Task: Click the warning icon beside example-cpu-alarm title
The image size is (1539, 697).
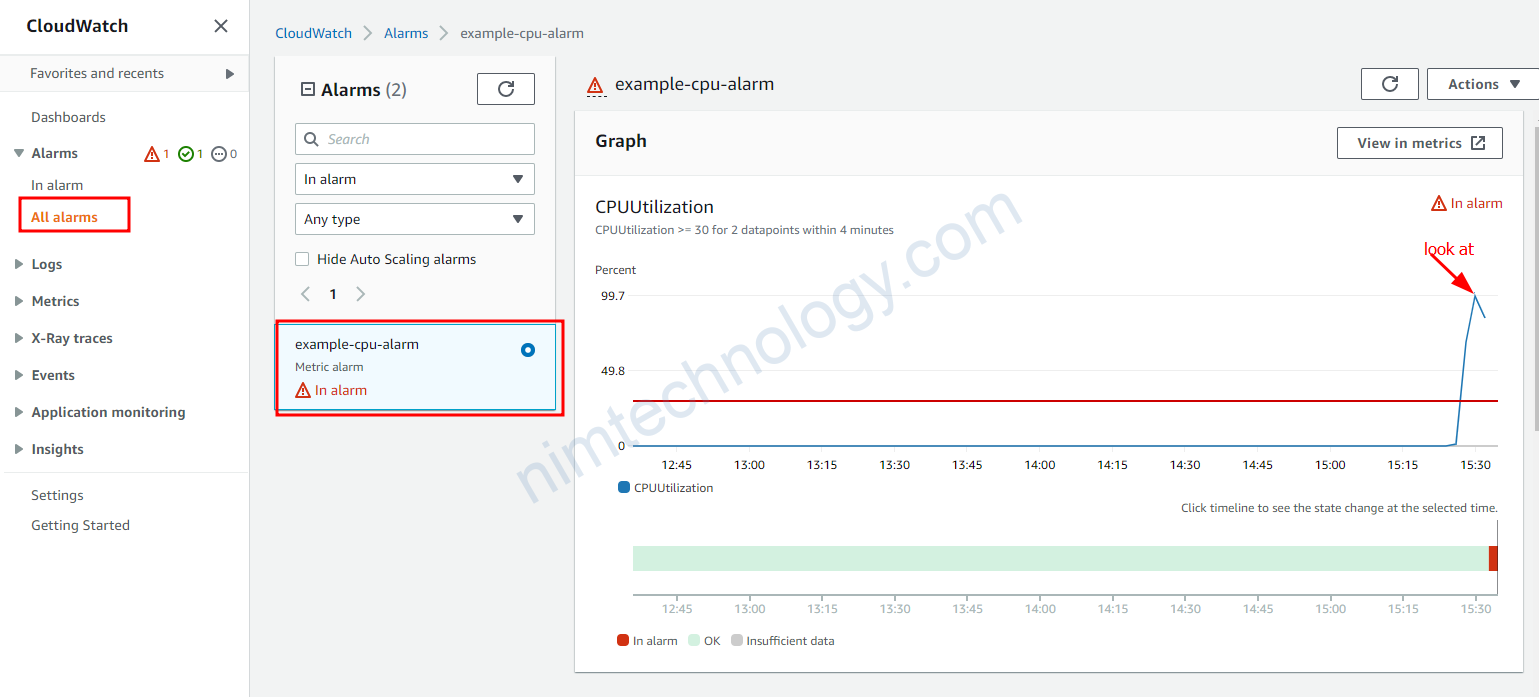Action: pos(596,85)
